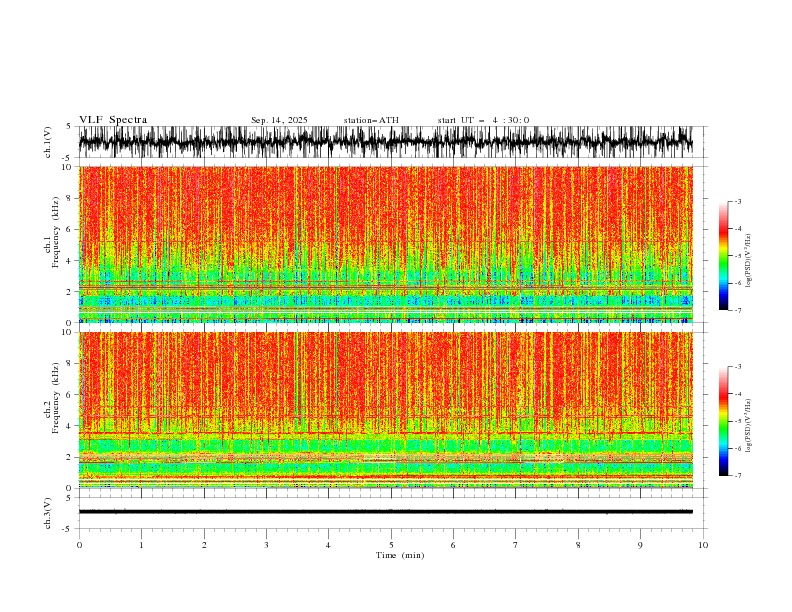The width and height of the screenshot is (792, 612).
Task: Click the "VLF Spectra" plot title
Action: [113, 120]
